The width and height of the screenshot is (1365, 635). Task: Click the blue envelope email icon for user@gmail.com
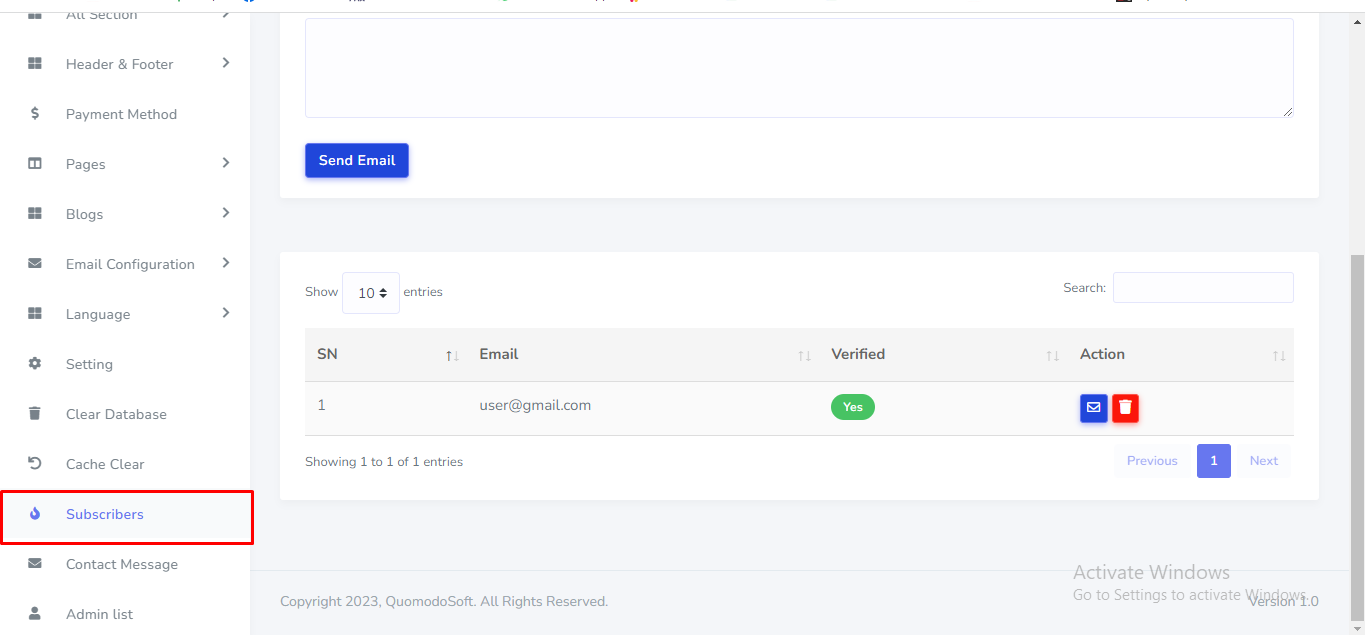point(1093,408)
